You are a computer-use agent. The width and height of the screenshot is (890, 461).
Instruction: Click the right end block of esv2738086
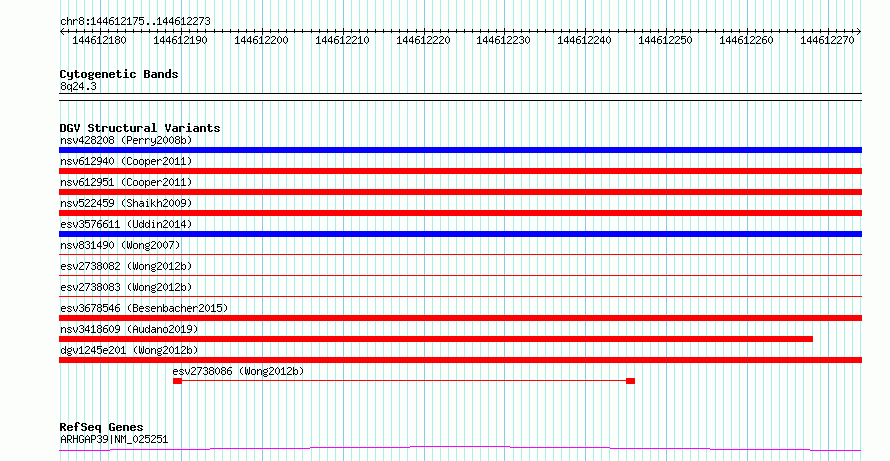point(631,381)
